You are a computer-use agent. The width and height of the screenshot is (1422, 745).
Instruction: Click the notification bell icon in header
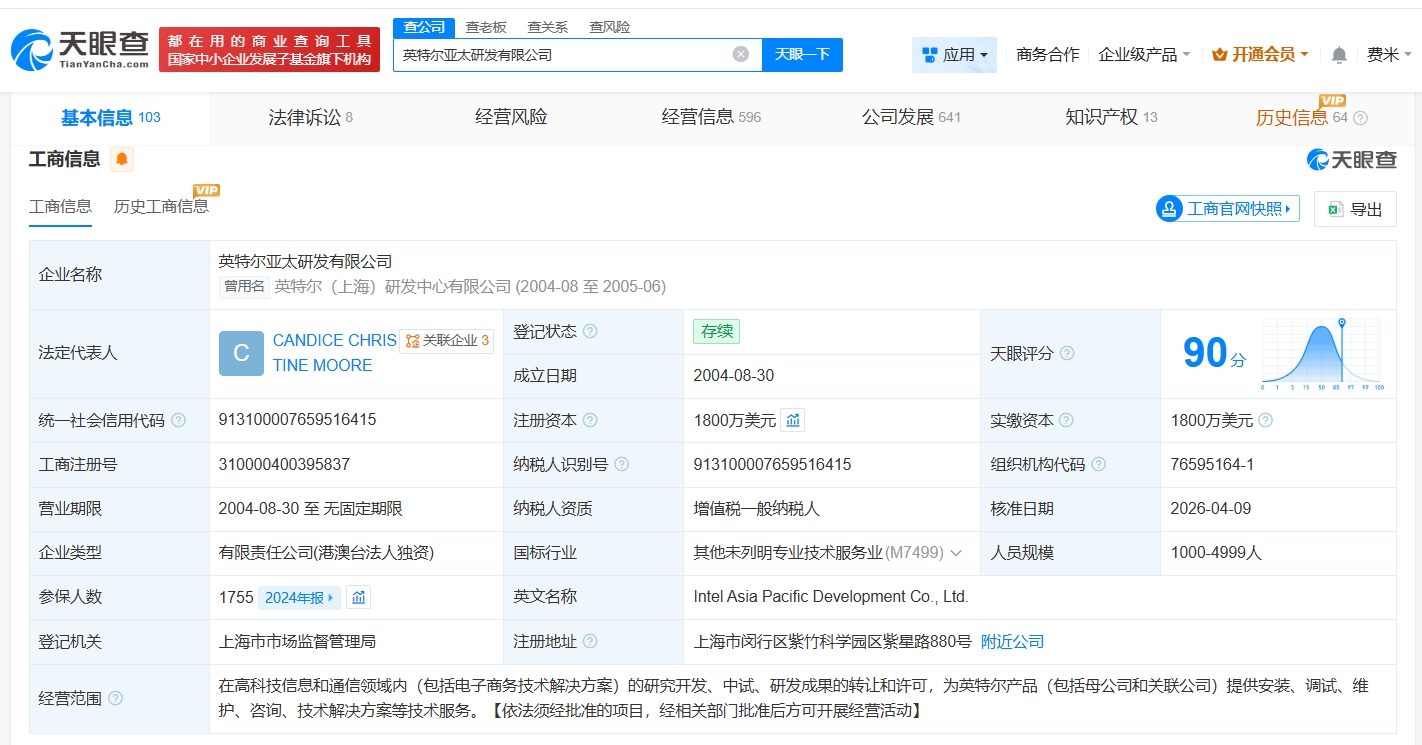tap(1339, 55)
